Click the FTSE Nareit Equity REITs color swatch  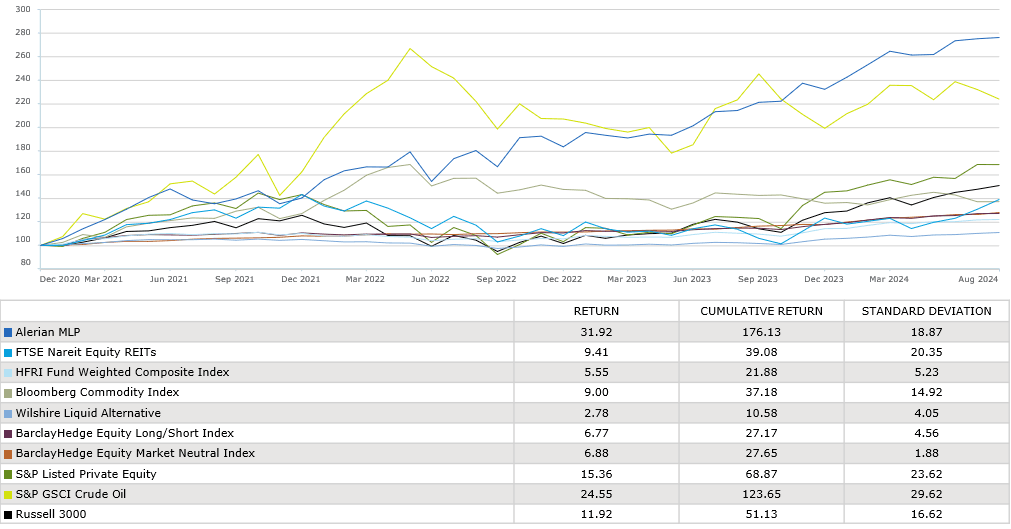(x=8, y=352)
